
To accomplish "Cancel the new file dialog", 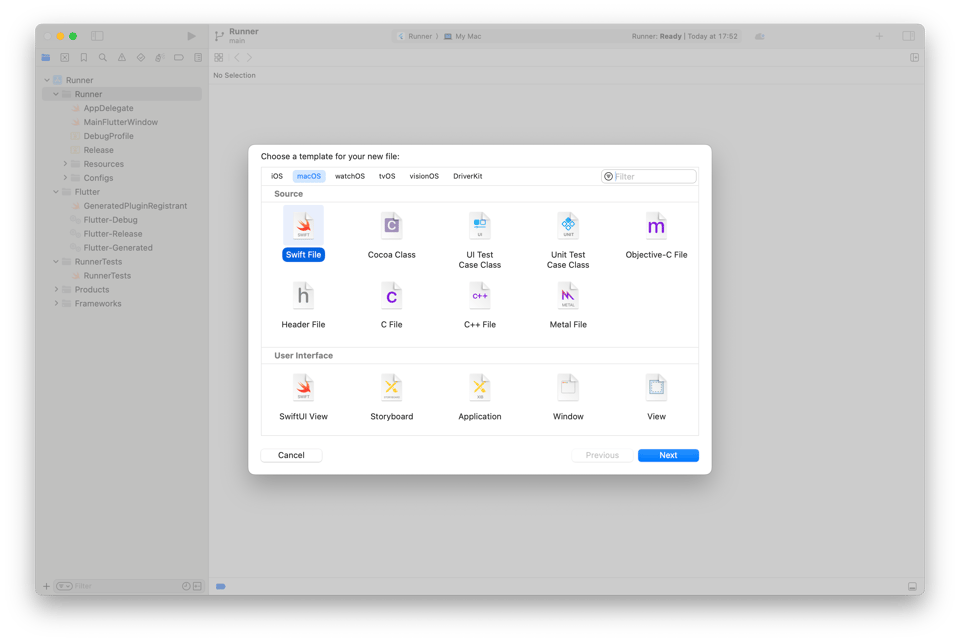I will point(291,455).
